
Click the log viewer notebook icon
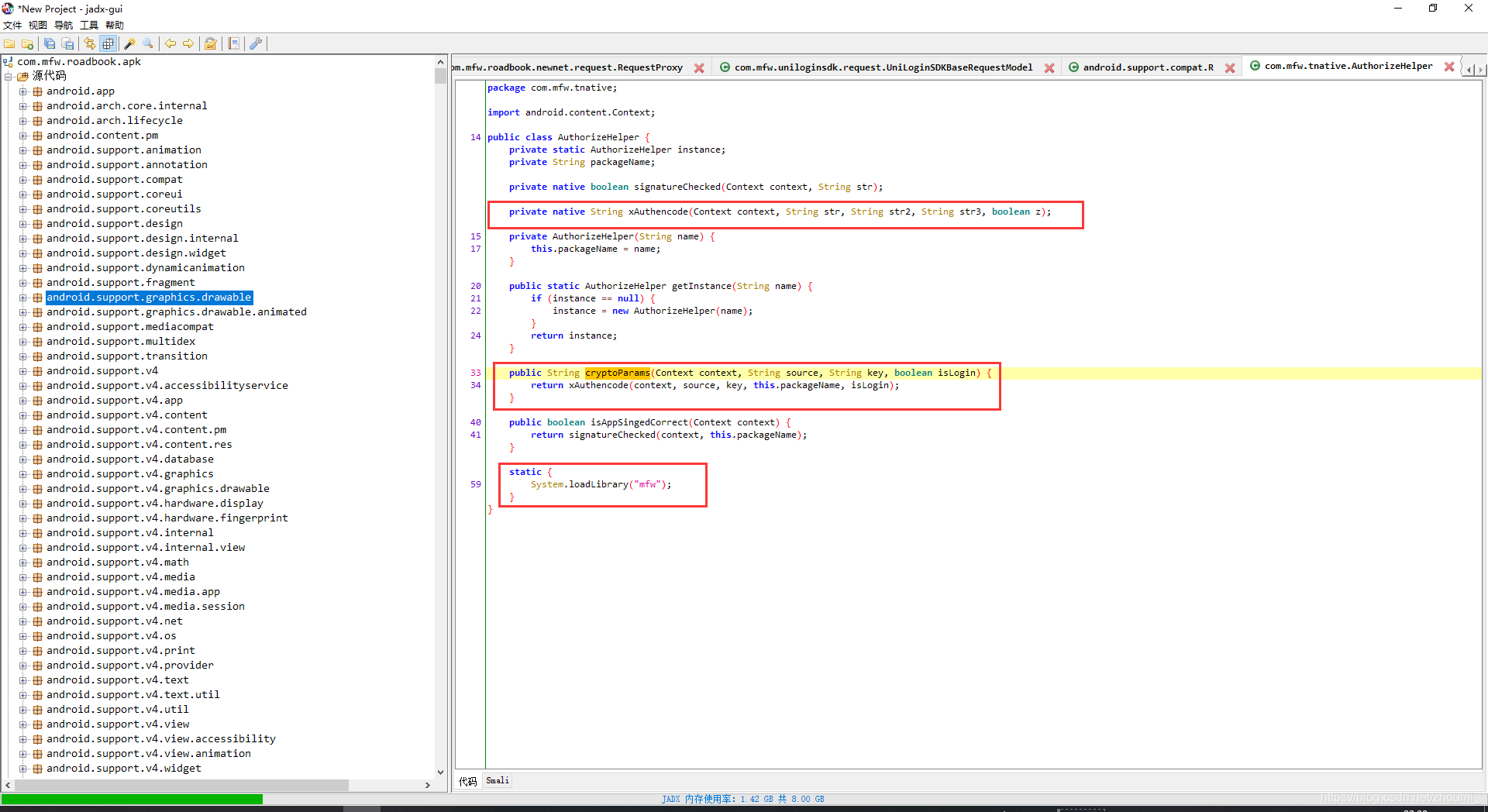233,44
